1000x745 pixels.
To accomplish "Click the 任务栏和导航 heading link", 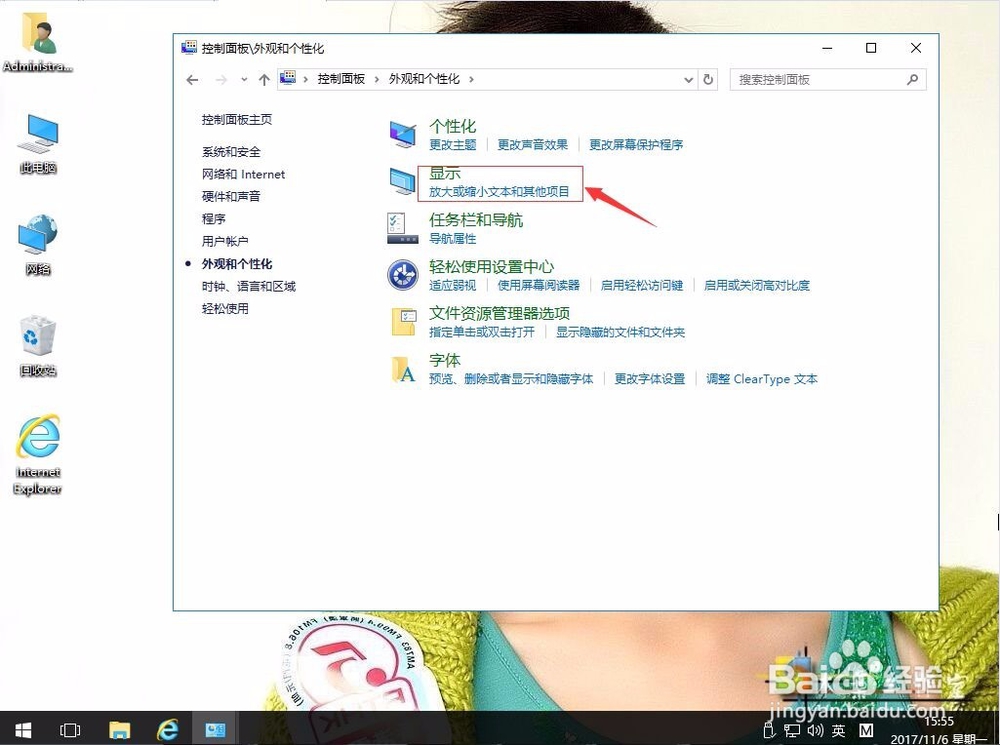I will point(476,219).
